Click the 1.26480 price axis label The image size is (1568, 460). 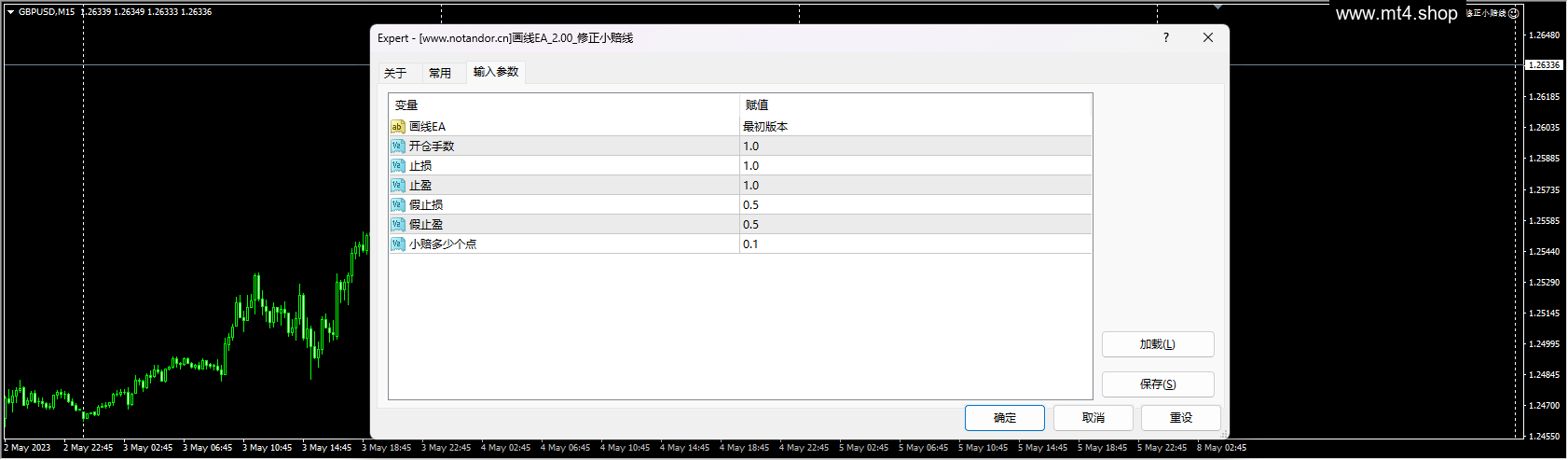coord(1545,35)
